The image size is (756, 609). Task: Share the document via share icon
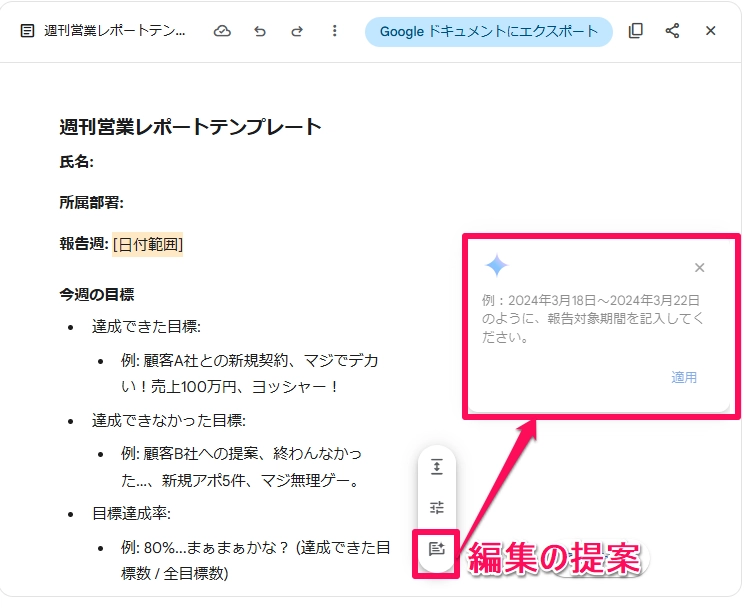tap(672, 31)
